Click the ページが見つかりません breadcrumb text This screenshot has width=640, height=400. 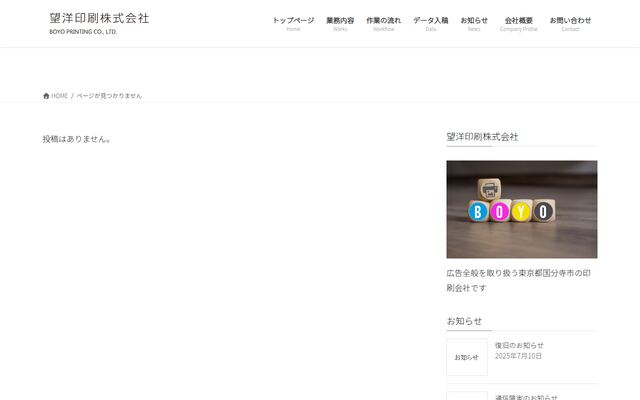[x=109, y=96]
